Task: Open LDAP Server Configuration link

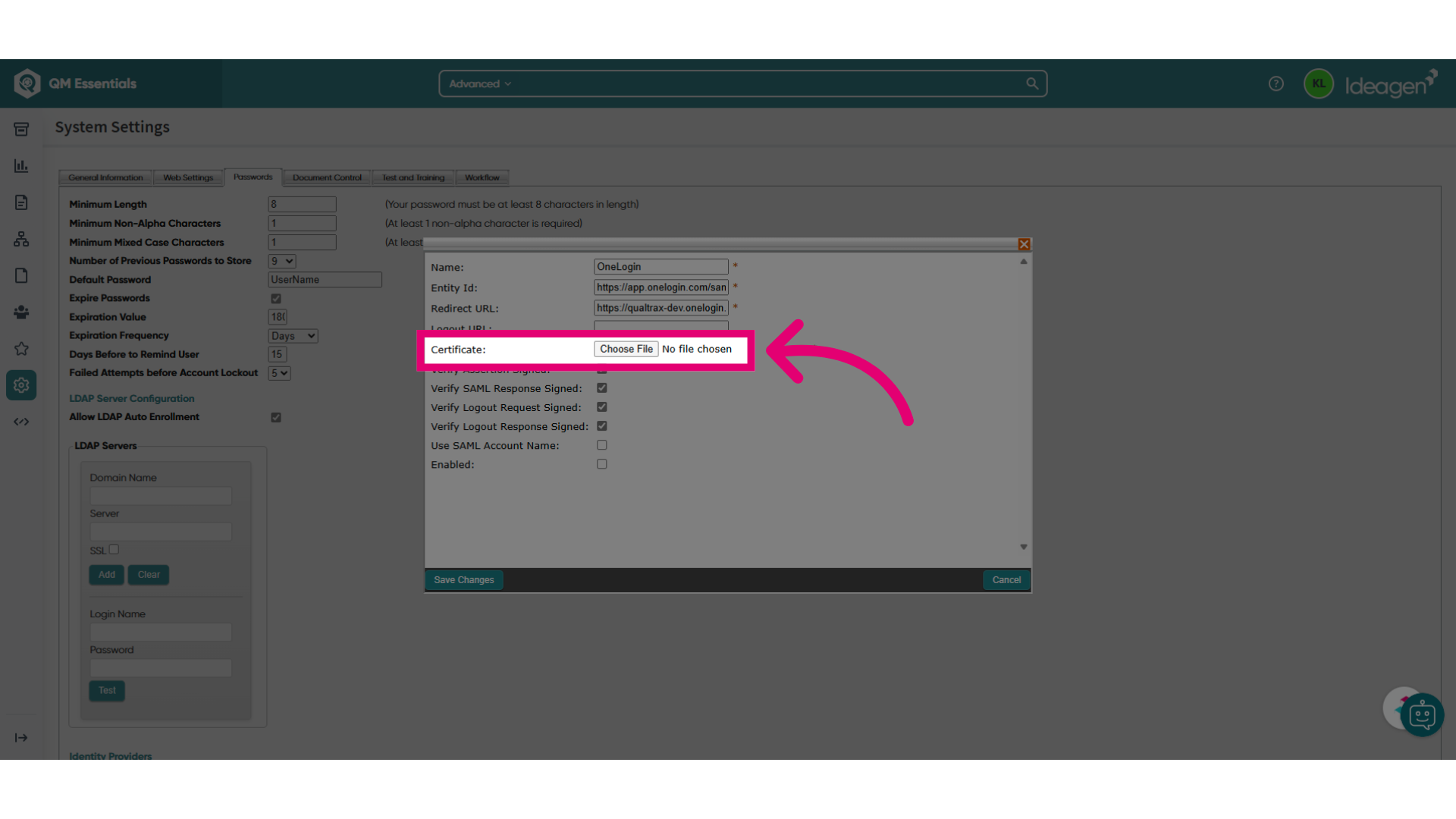Action: [132, 398]
